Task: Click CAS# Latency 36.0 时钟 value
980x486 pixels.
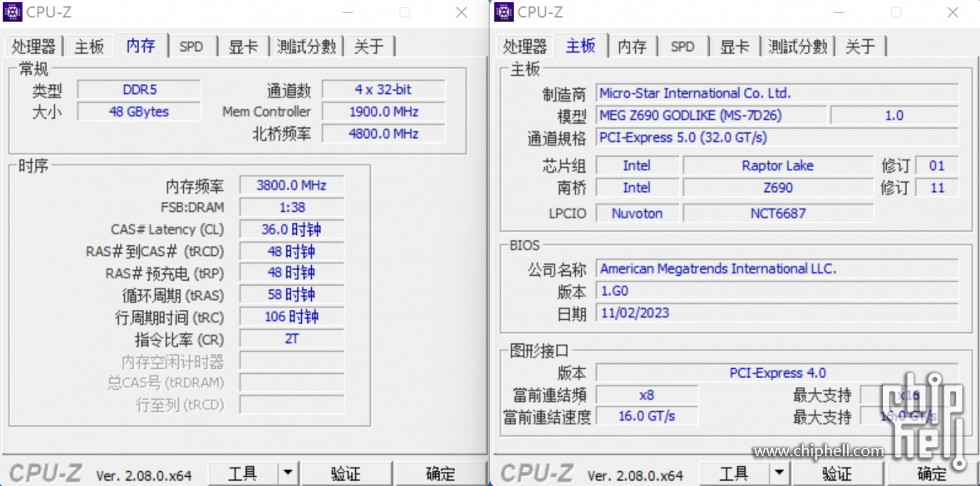Action: [292, 229]
